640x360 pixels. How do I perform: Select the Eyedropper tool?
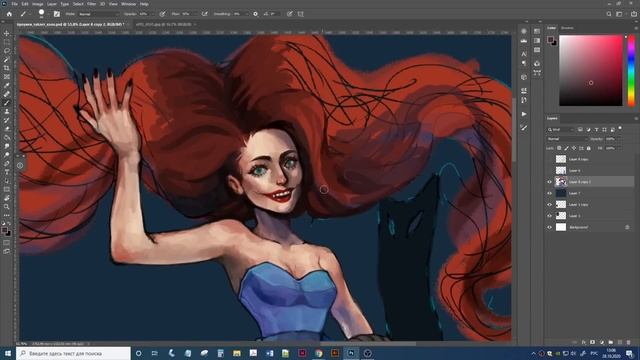[x=7, y=85]
